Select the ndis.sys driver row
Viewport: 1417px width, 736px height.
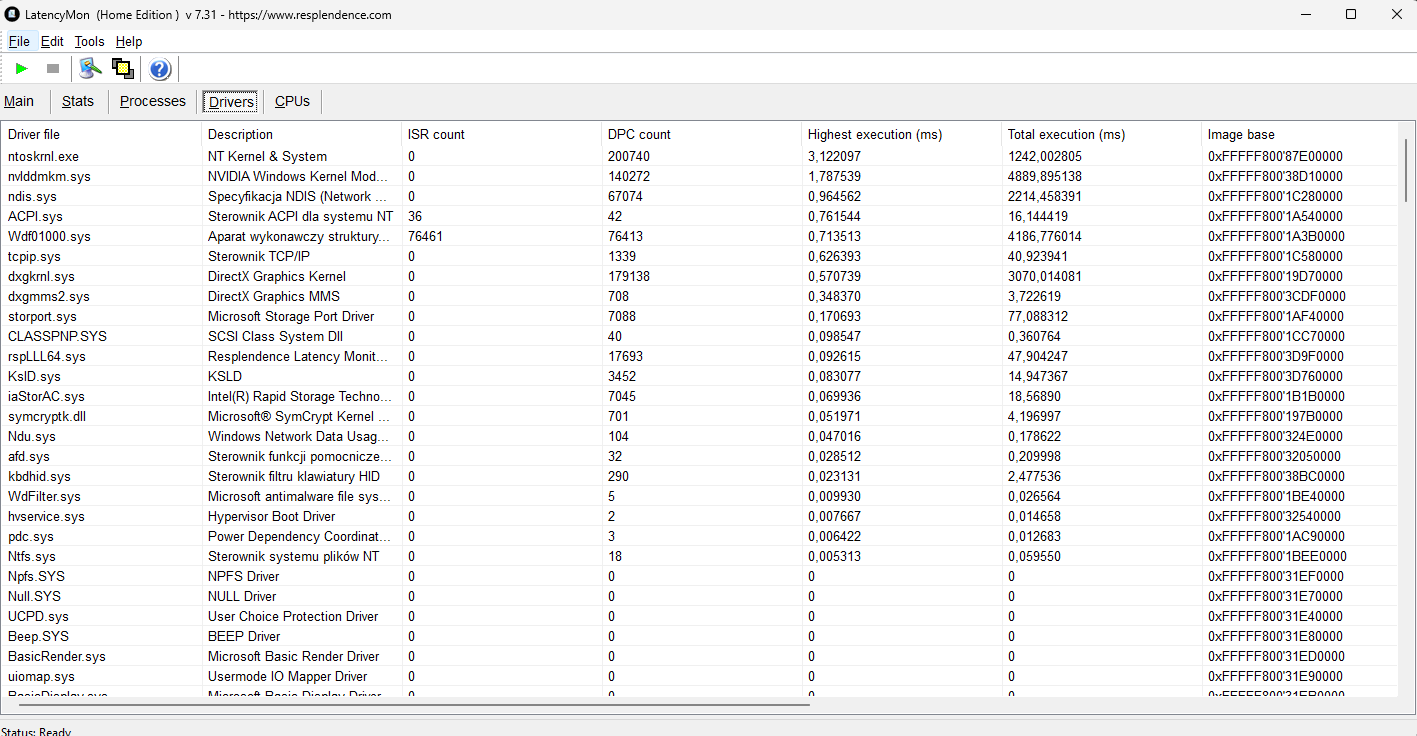click(700, 196)
